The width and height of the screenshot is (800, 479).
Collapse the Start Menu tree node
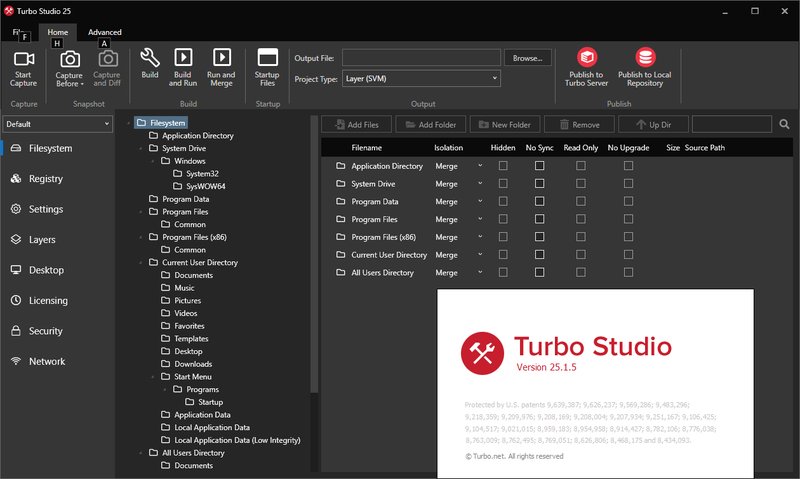[153, 377]
